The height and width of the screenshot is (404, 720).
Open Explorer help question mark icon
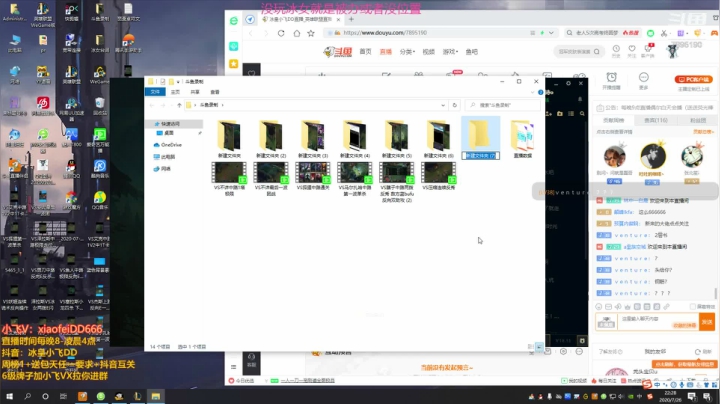pyautogui.click(x=540, y=92)
